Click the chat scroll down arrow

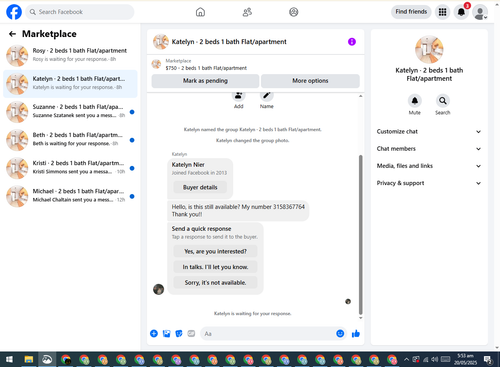(360, 318)
